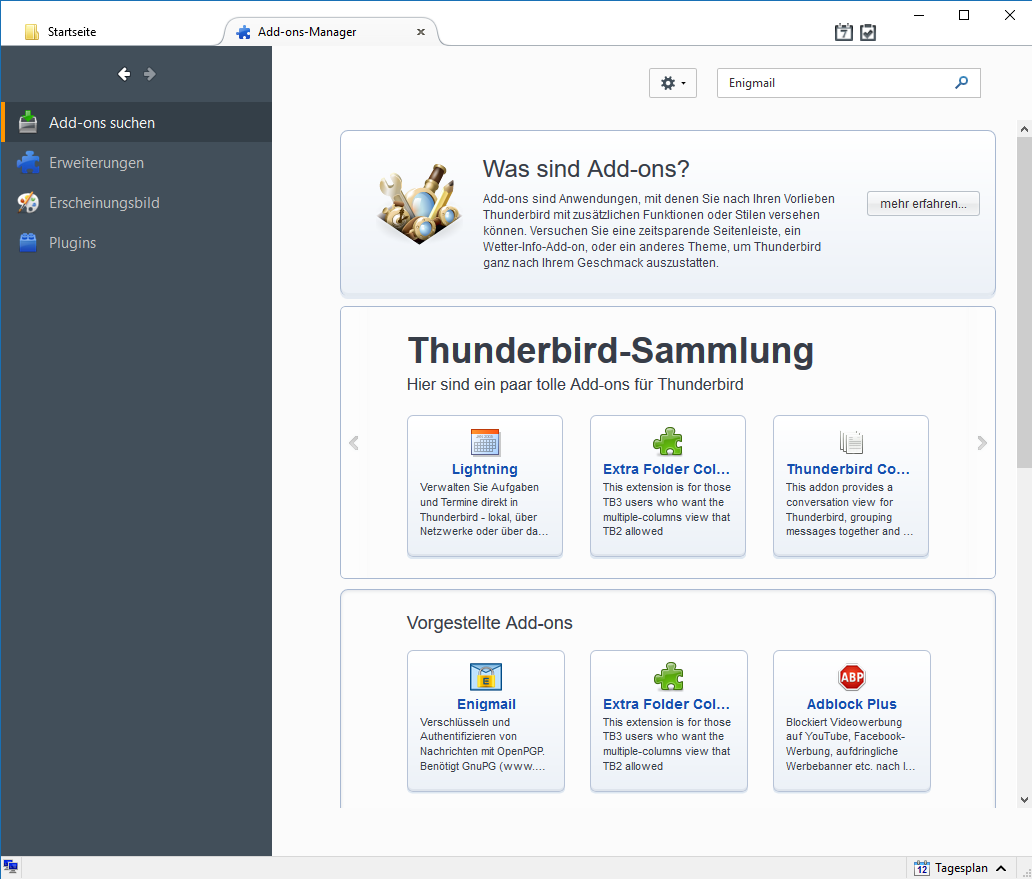Switch to the Startseite tab

(72, 32)
